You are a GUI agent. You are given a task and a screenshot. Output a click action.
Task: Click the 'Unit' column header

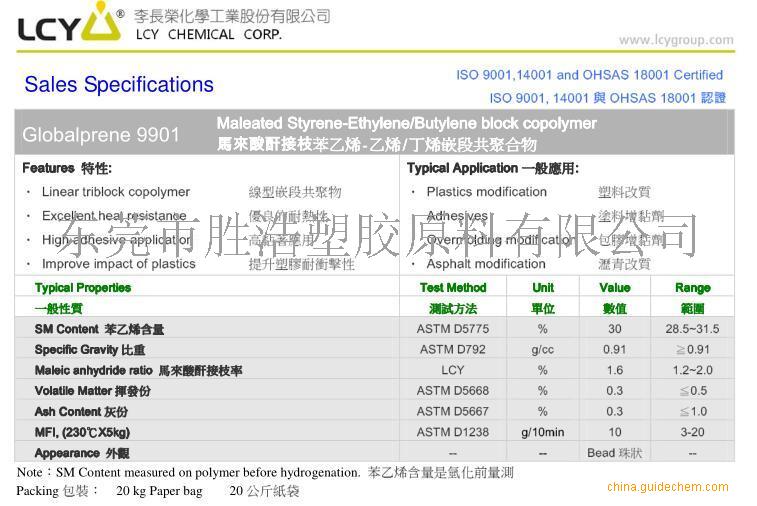click(x=543, y=288)
